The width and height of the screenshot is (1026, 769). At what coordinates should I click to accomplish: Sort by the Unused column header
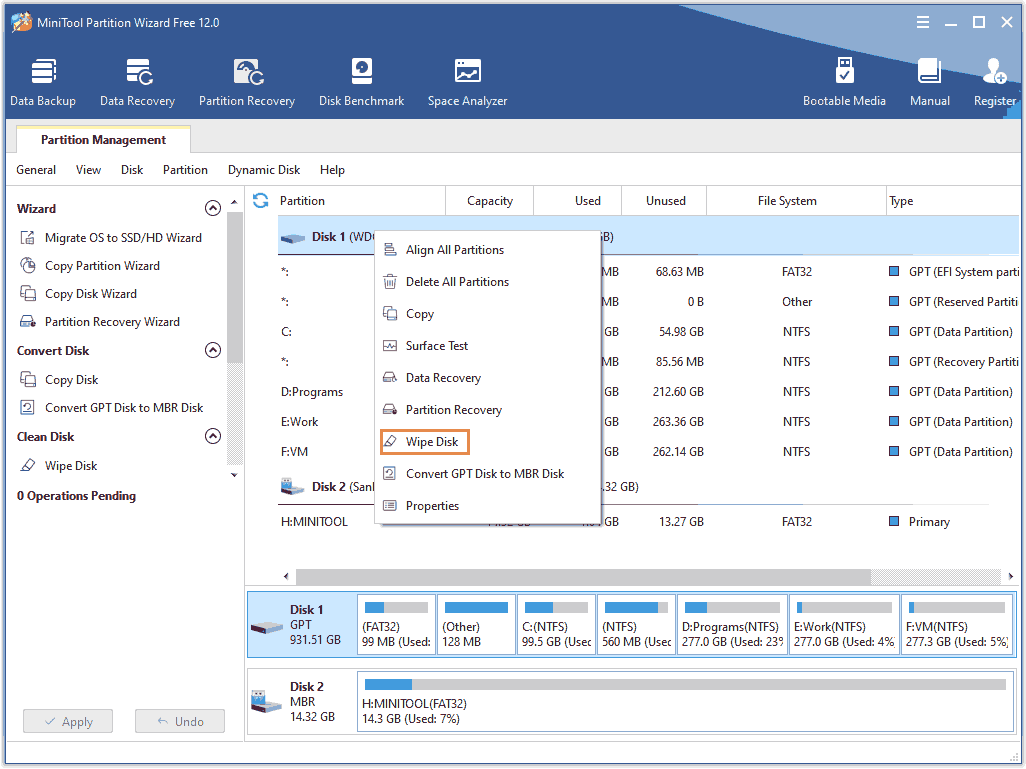[665, 201]
